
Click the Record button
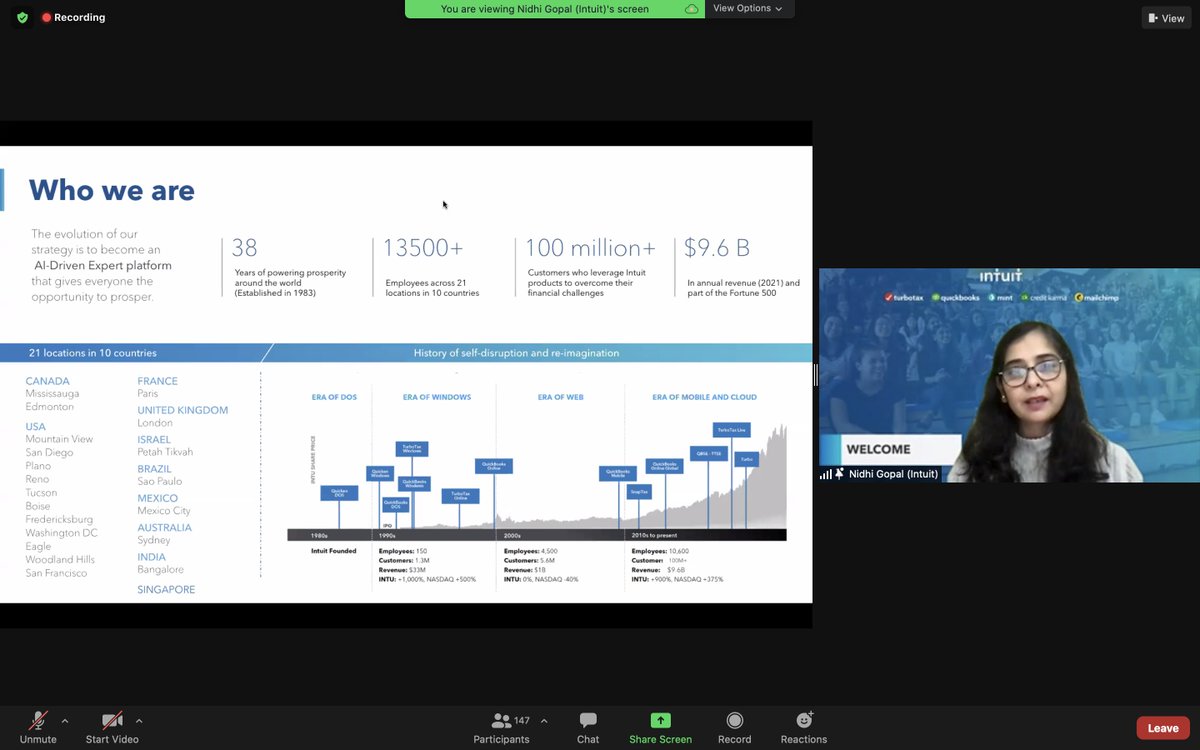[x=734, y=727]
